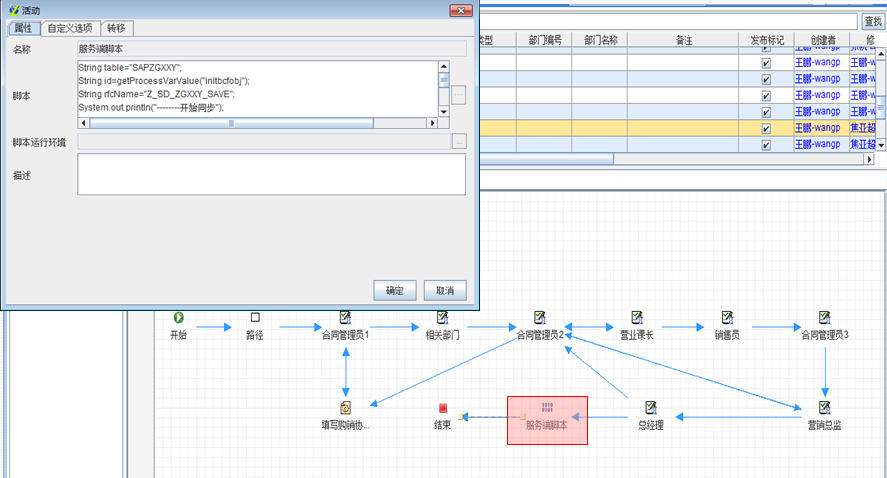The width and height of the screenshot is (887, 478).
Task: Click the 确定 button
Action: pyautogui.click(x=394, y=291)
